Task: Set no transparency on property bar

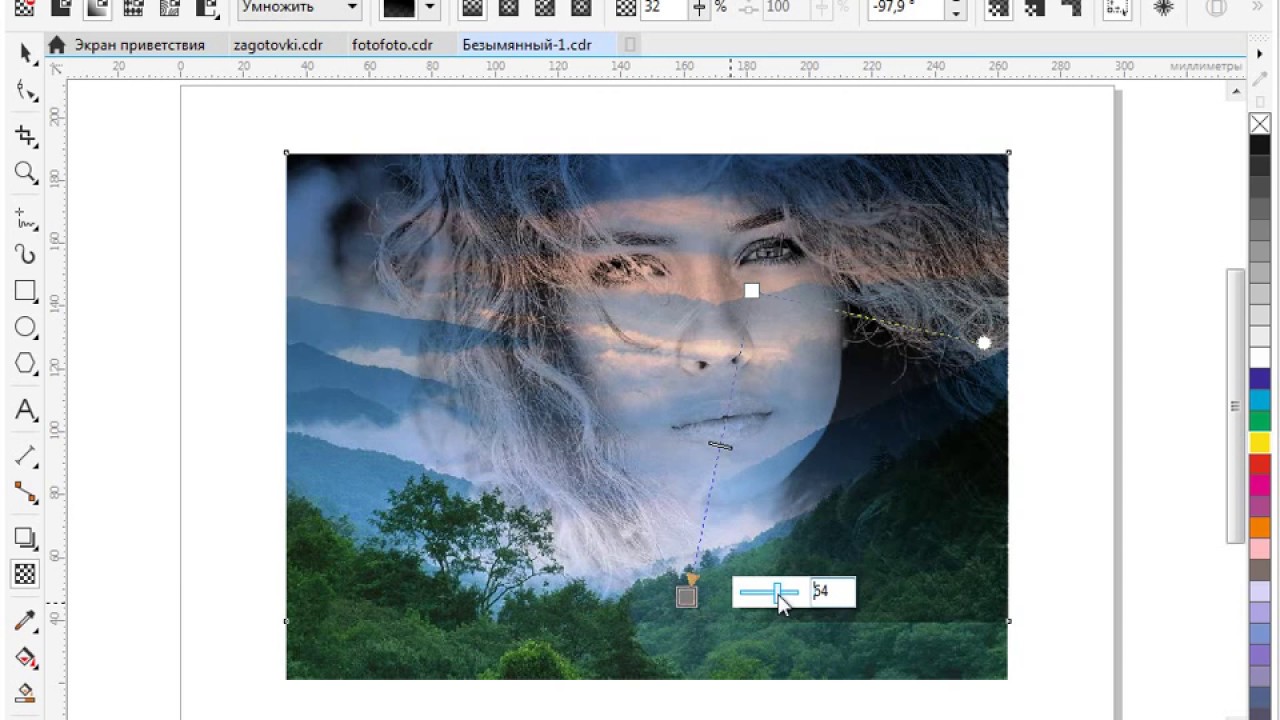Action: coord(24,8)
